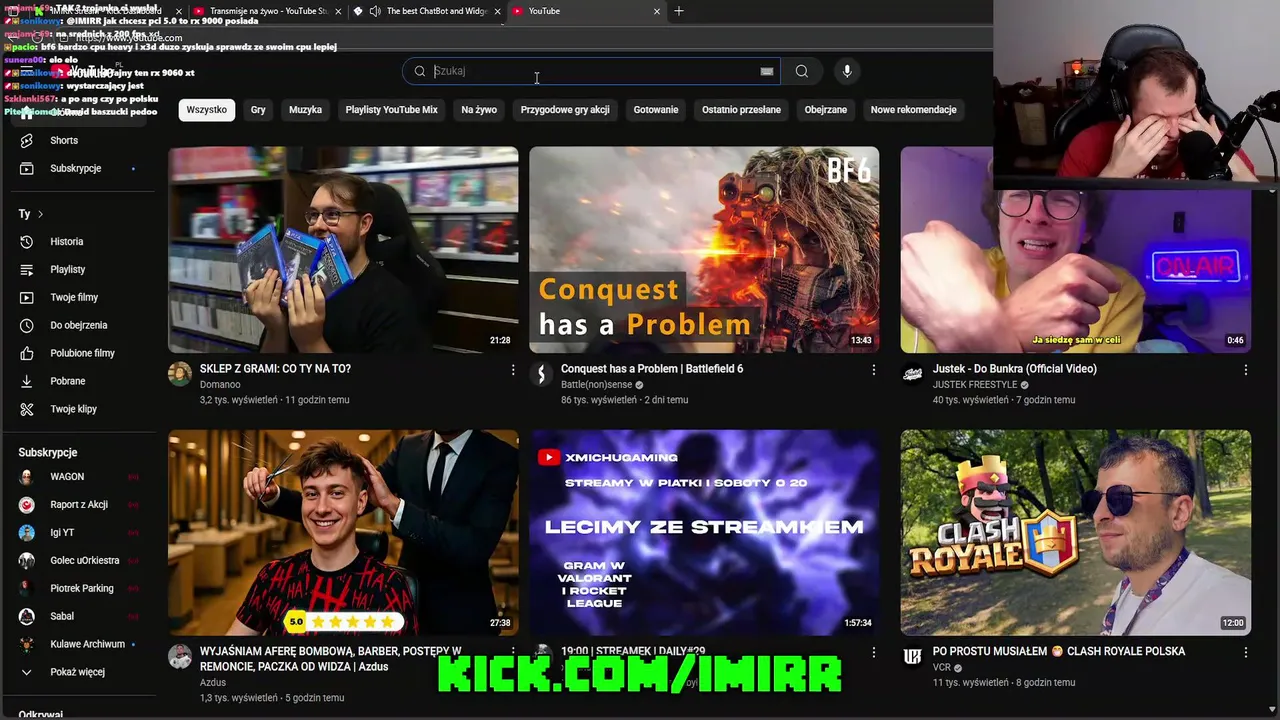Open Twoje filmy in the sidebar
The height and width of the screenshot is (720, 1280).
coord(74,298)
